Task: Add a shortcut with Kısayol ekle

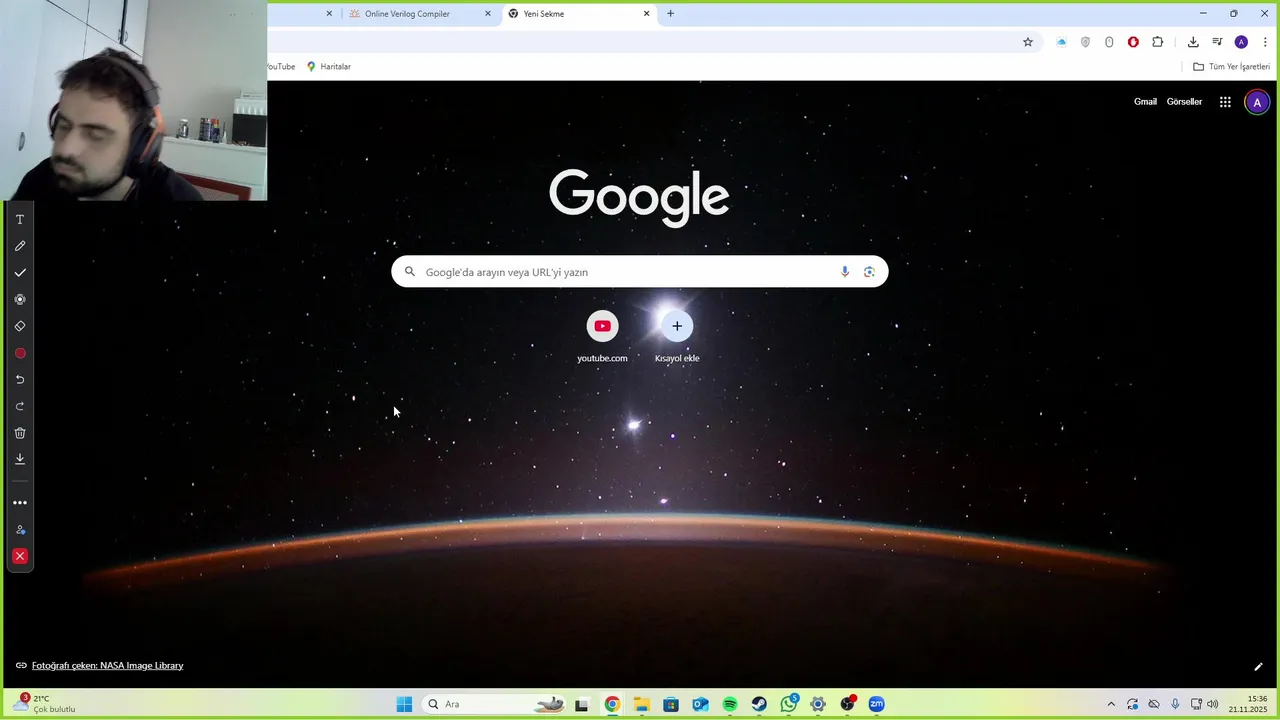Action: [677, 336]
